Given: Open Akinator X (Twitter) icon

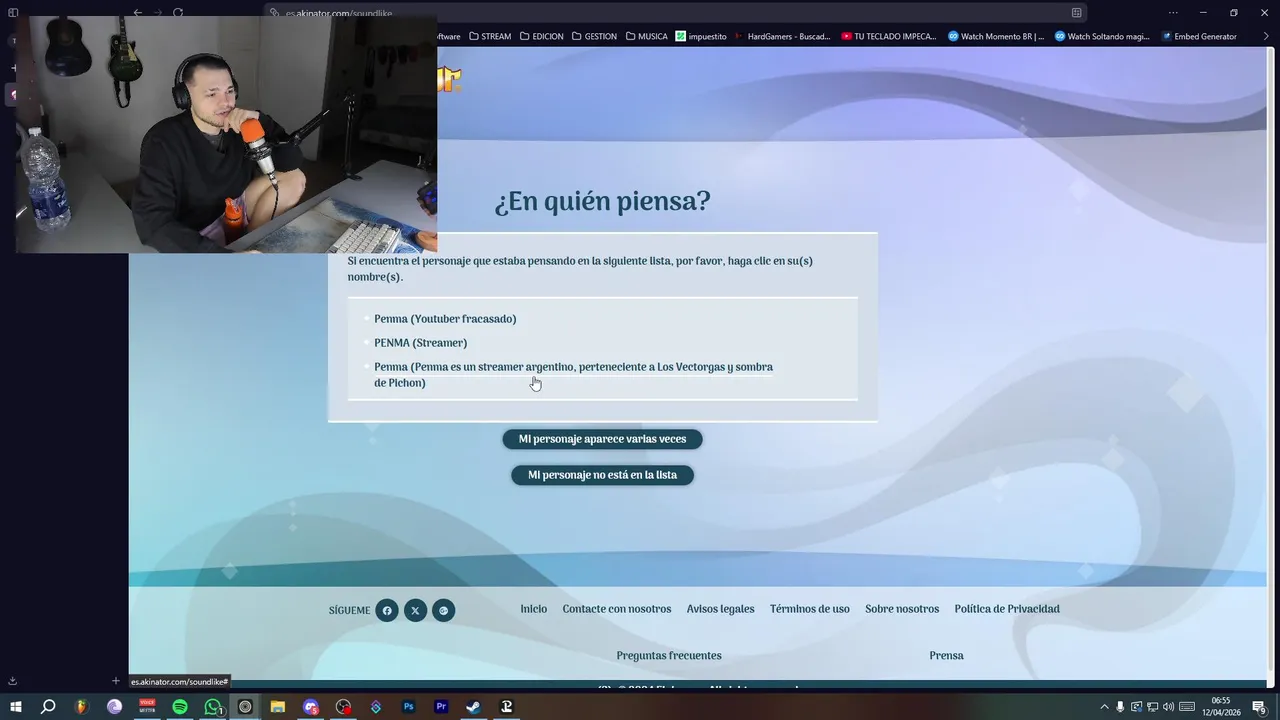Looking at the screenshot, I should [x=415, y=610].
